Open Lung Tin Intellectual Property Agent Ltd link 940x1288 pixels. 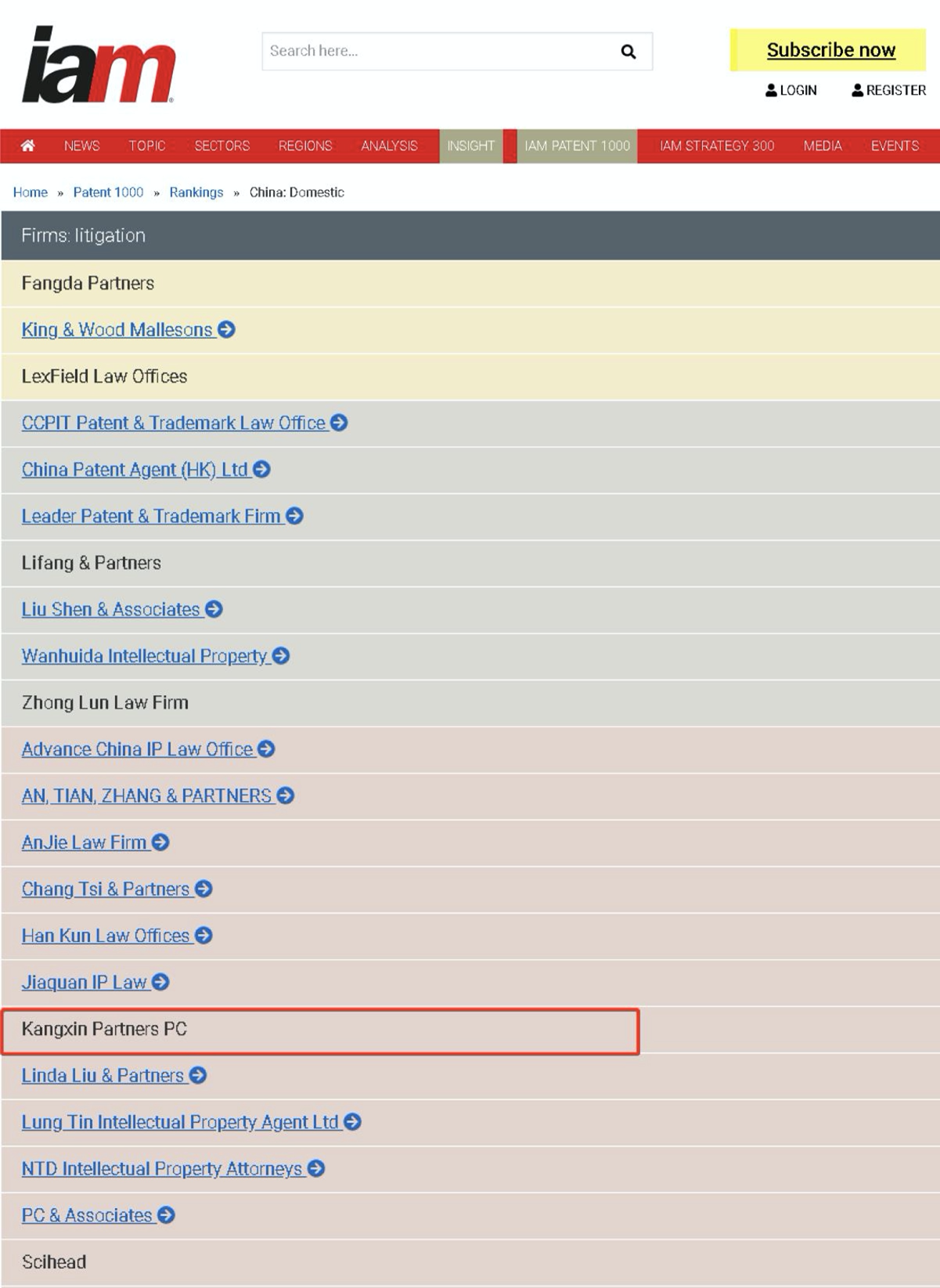(x=180, y=1121)
